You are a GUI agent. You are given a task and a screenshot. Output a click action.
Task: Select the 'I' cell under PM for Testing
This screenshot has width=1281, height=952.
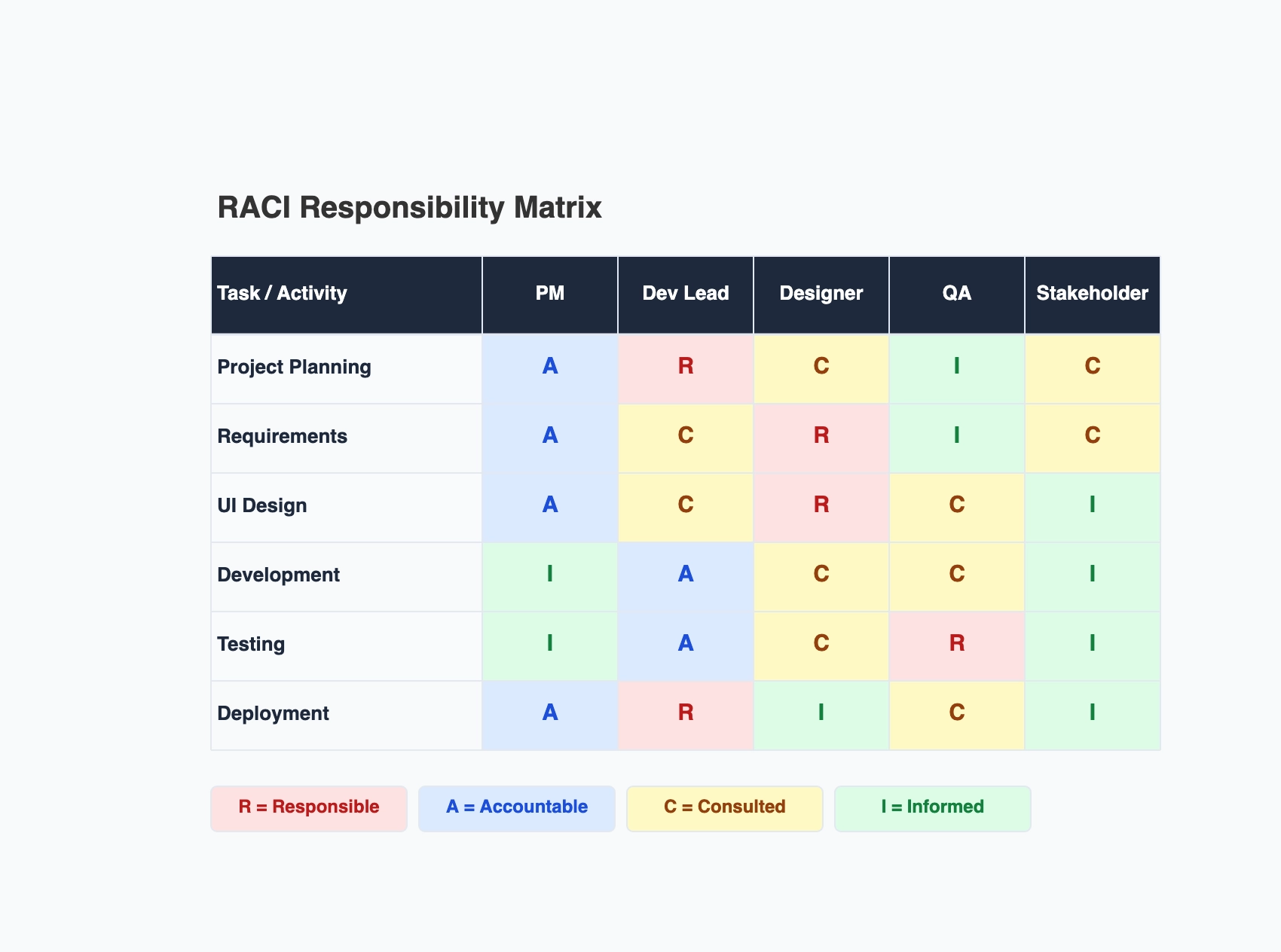pyautogui.click(x=549, y=645)
